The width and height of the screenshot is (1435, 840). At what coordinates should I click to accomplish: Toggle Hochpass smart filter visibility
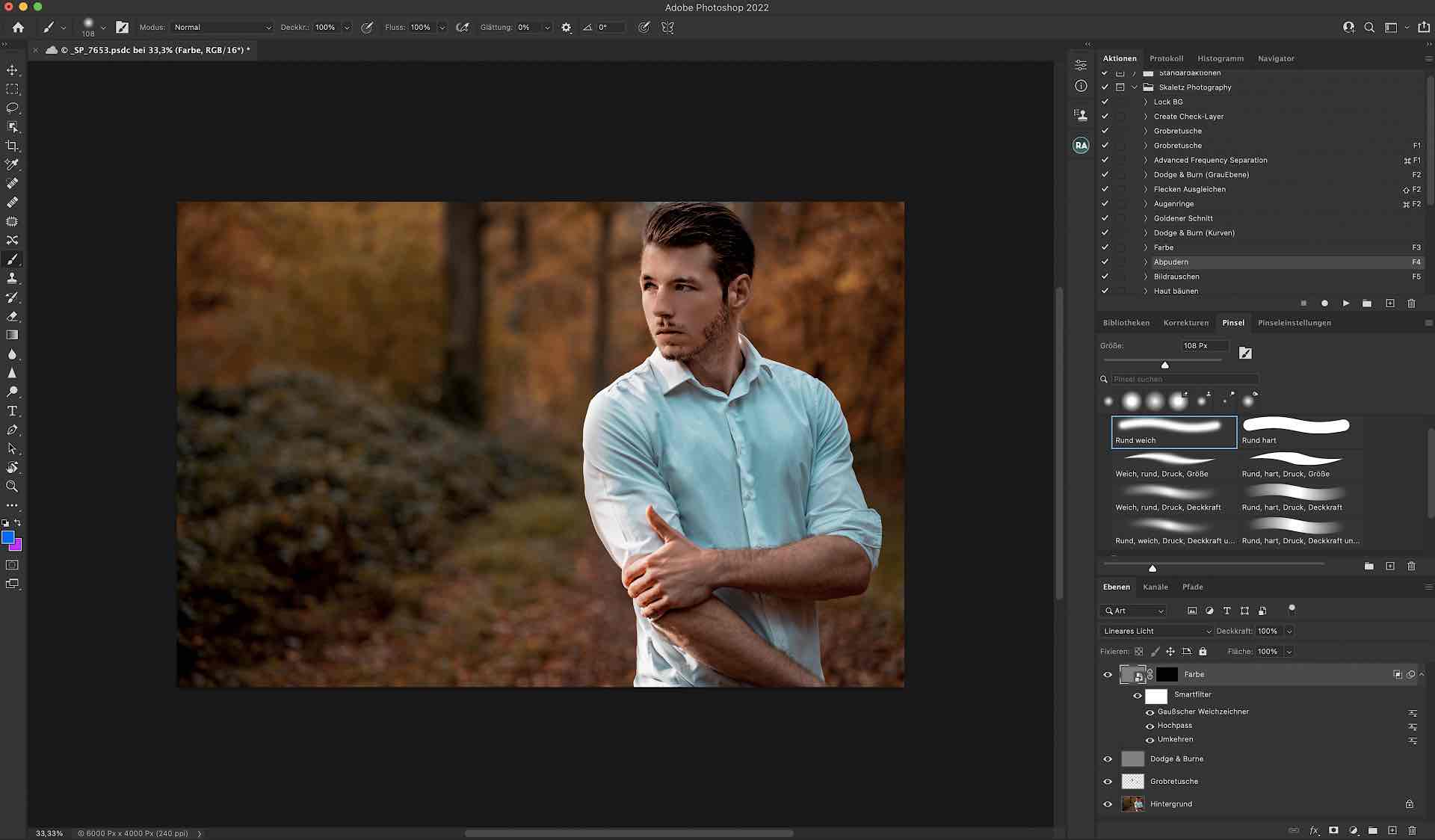pyautogui.click(x=1150, y=726)
